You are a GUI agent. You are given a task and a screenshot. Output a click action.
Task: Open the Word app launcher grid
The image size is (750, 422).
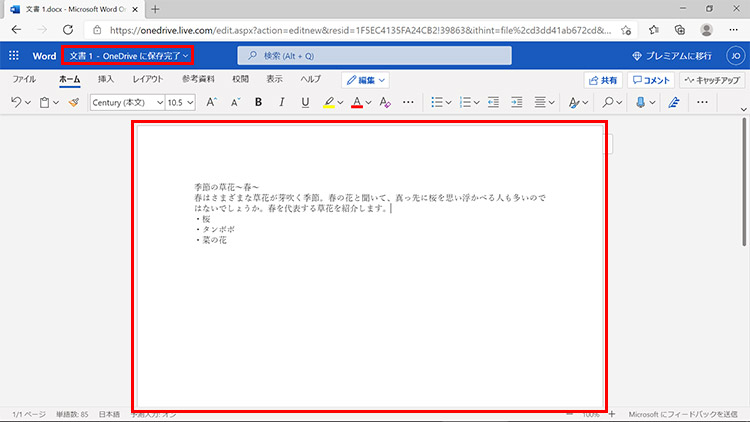coord(14,56)
